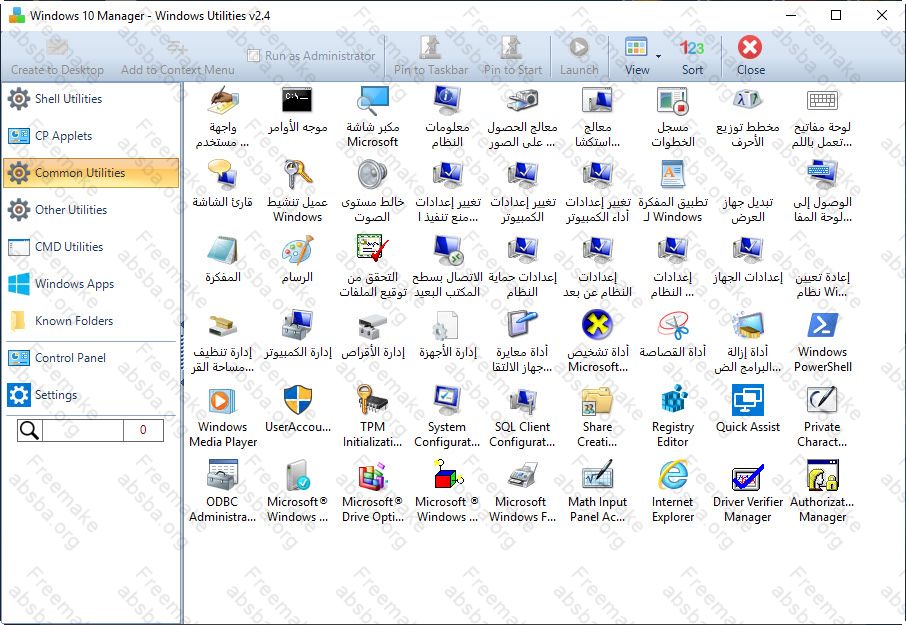
Task: Switch to Windows Apps category
Action: tap(91, 284)
